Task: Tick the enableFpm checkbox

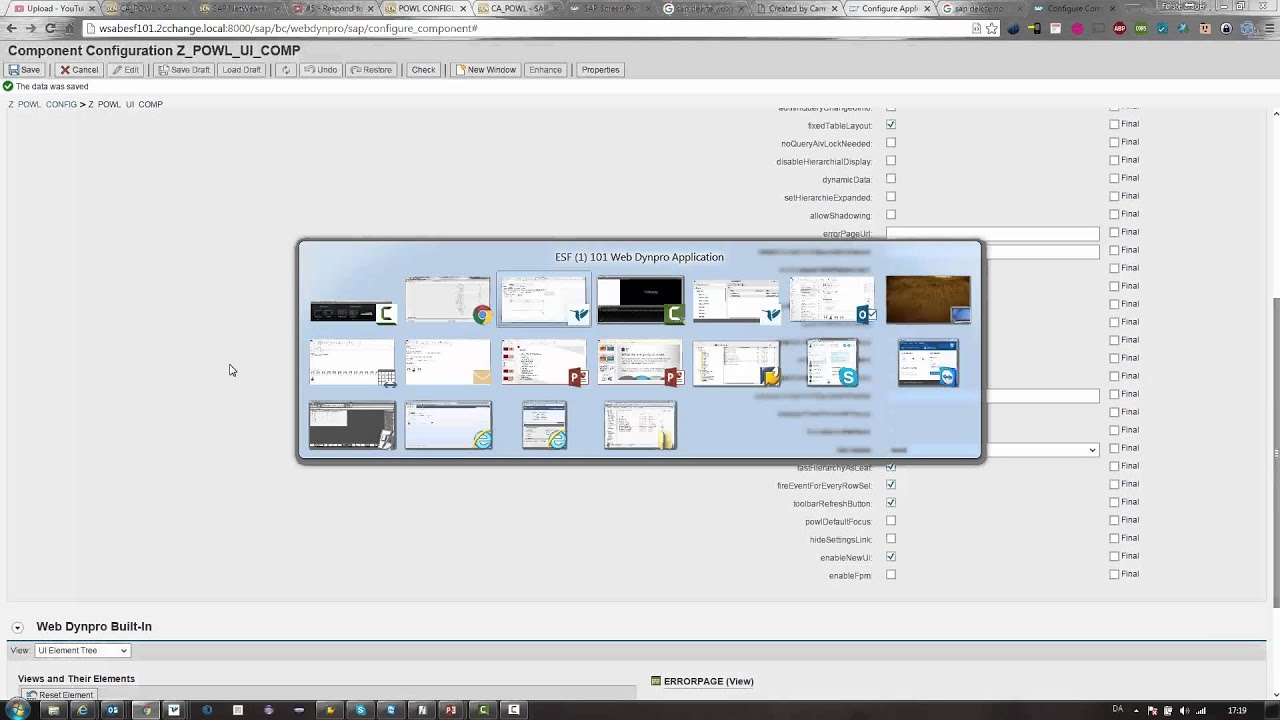Action: (891, 575)
